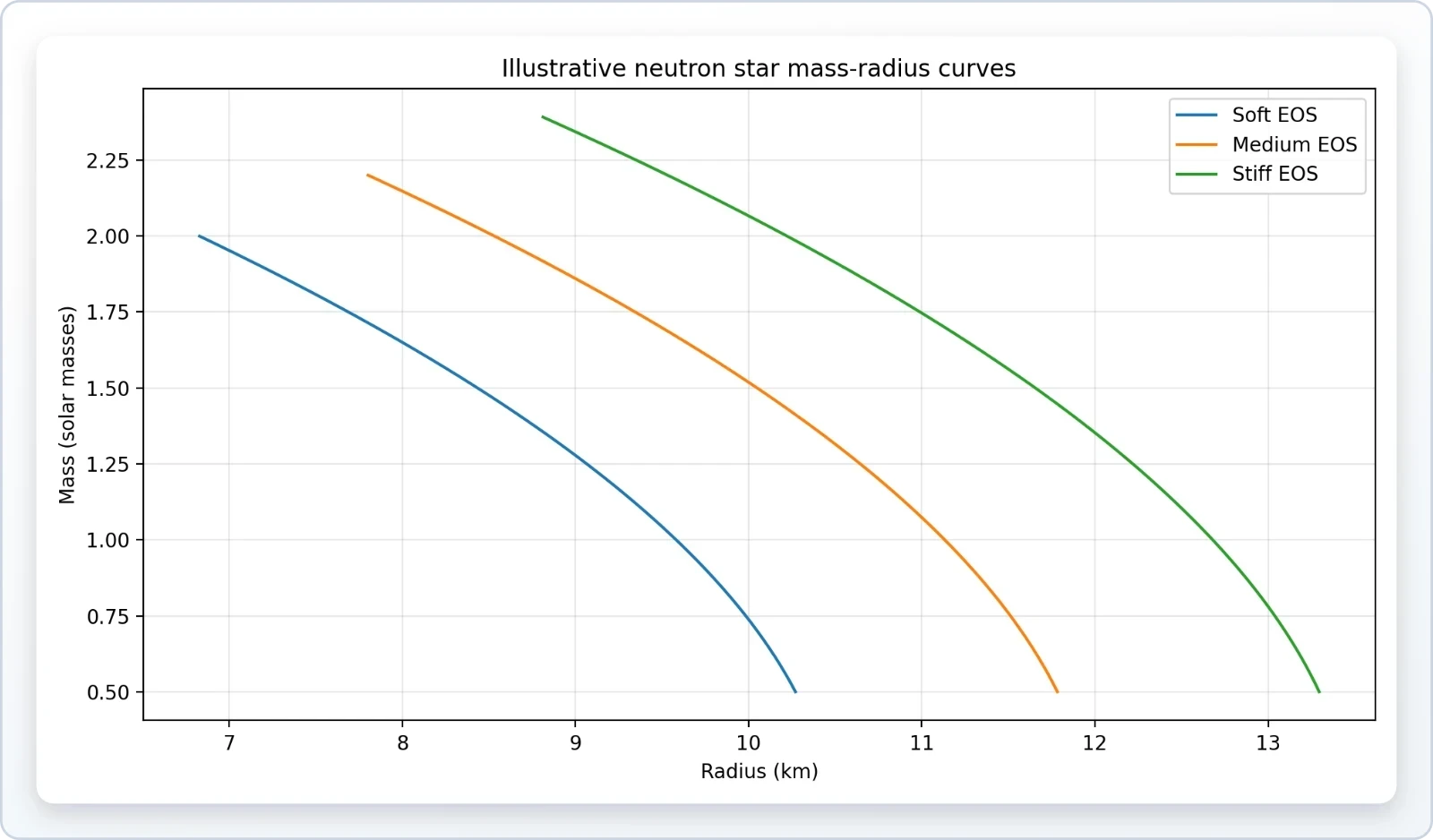Click y-axis tick label 2.00
This screenshot has height=840, width=1433.
click(x=108, y=236)
